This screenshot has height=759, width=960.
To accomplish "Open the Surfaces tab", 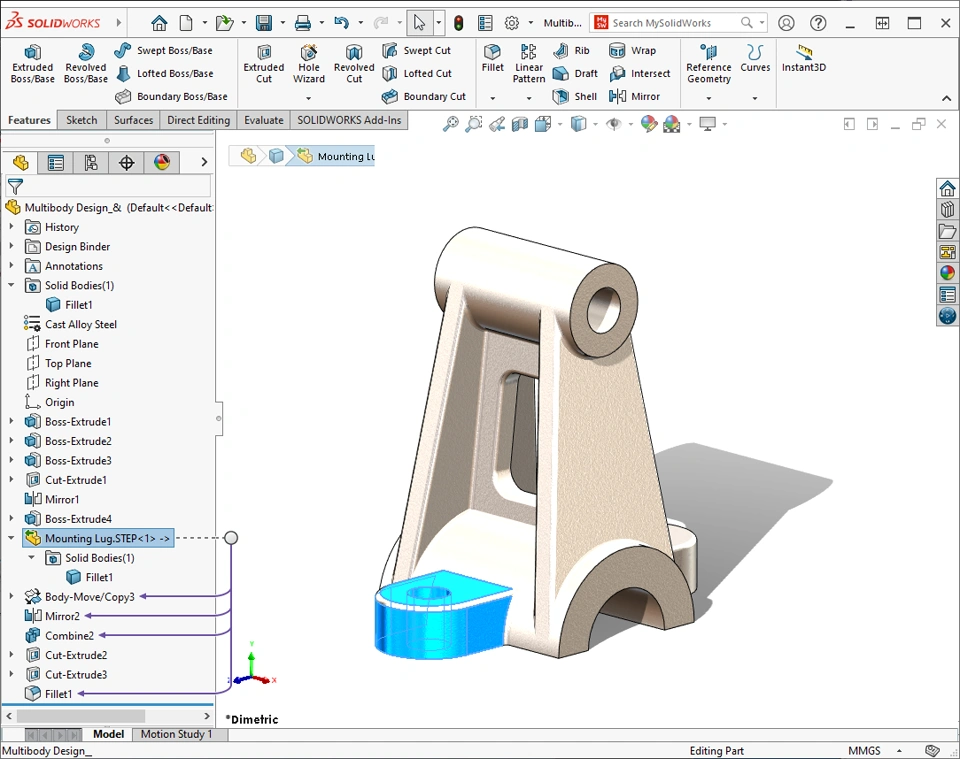I will point(133,120).
